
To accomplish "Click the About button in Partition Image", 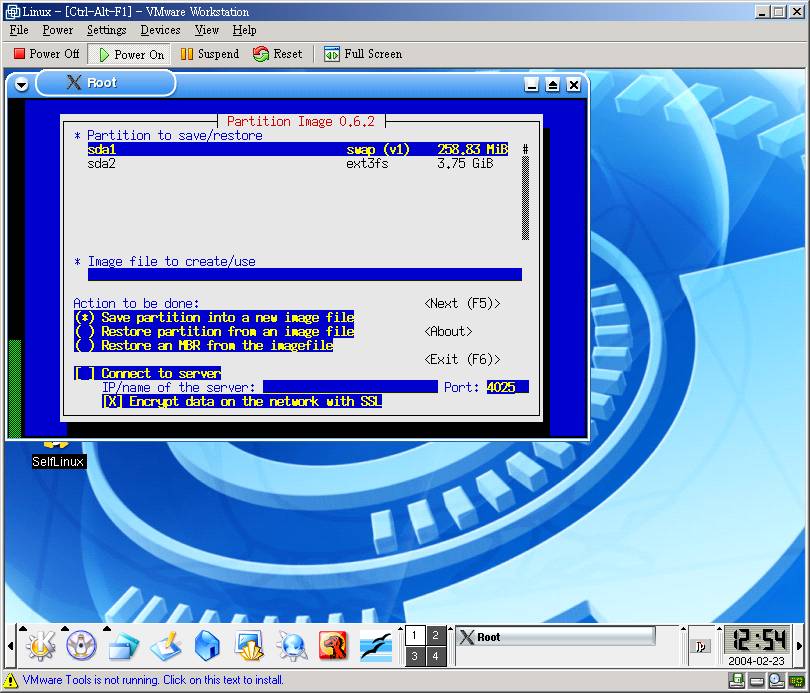I will coord(448,331).
